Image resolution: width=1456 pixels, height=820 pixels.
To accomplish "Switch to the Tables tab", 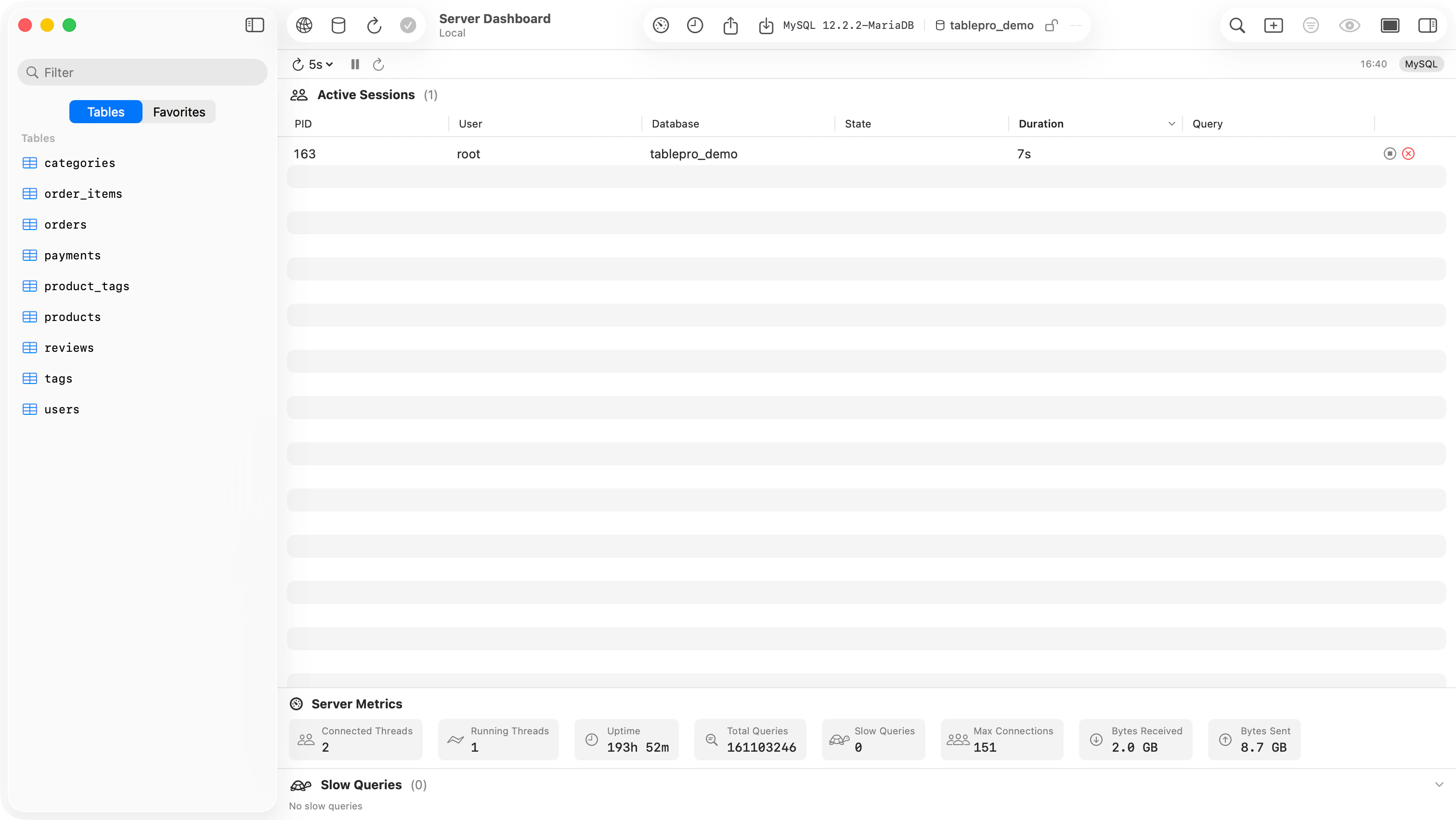I will pos(105,111).
